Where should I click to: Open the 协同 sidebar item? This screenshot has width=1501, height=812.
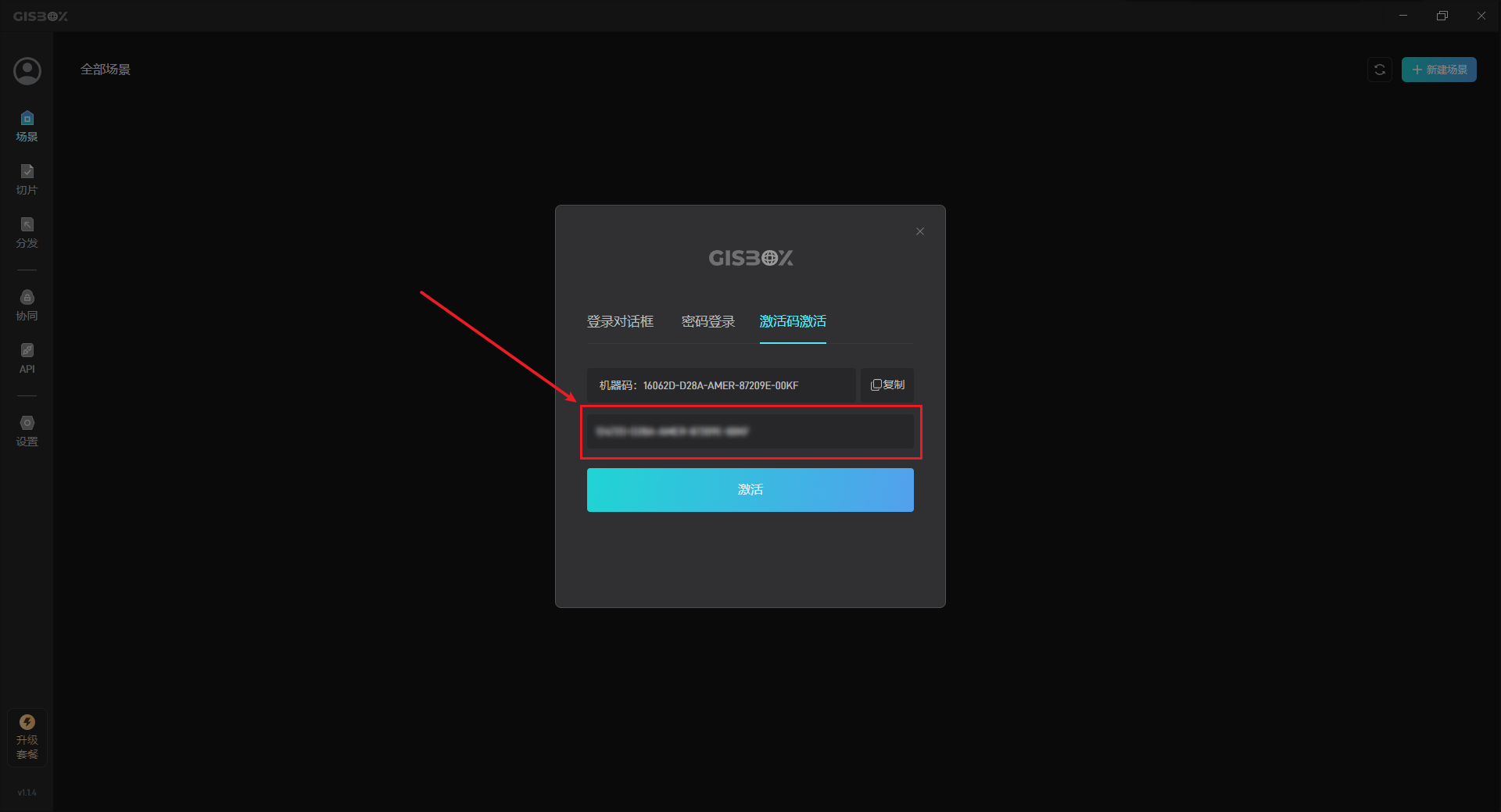coord(27,305)
